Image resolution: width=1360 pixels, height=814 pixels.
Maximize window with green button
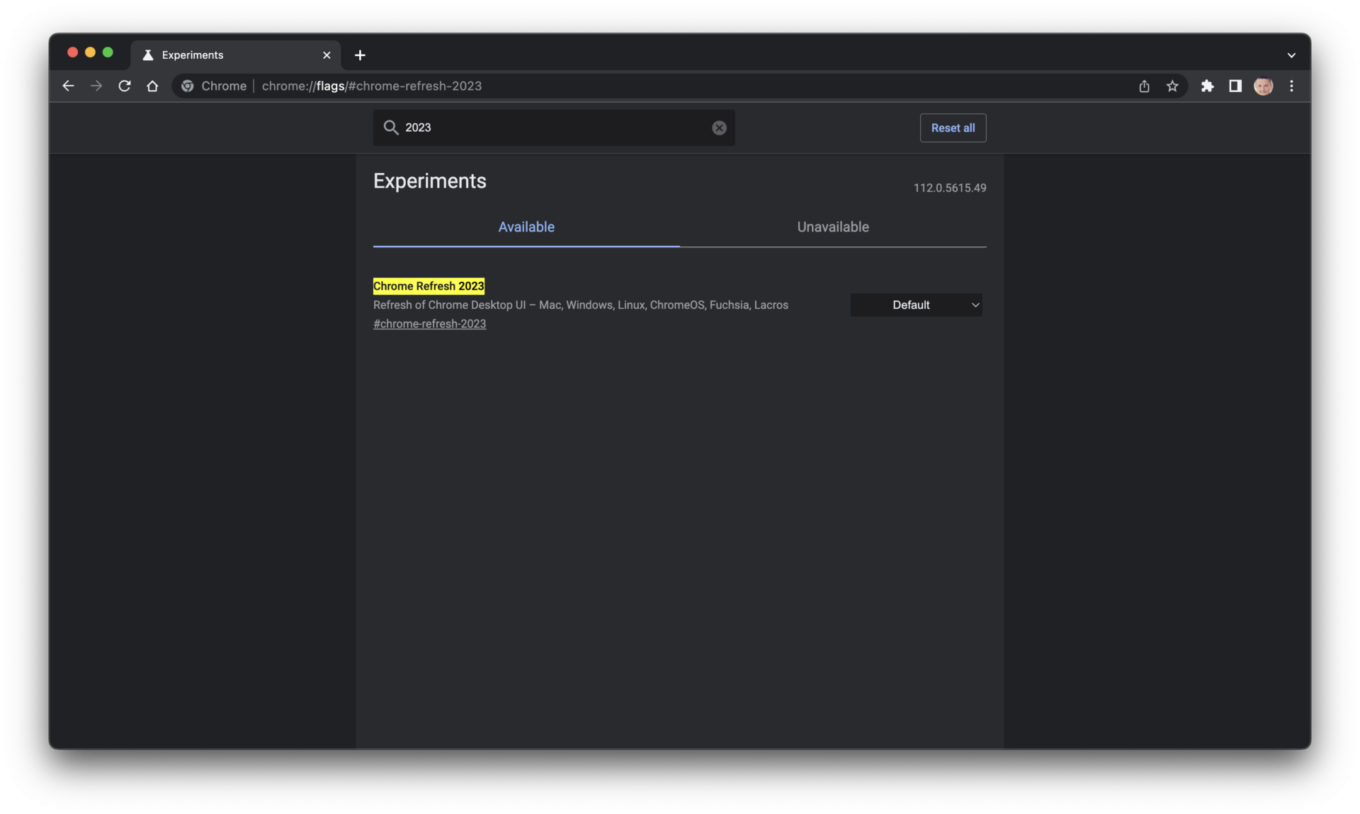point(108,52)
